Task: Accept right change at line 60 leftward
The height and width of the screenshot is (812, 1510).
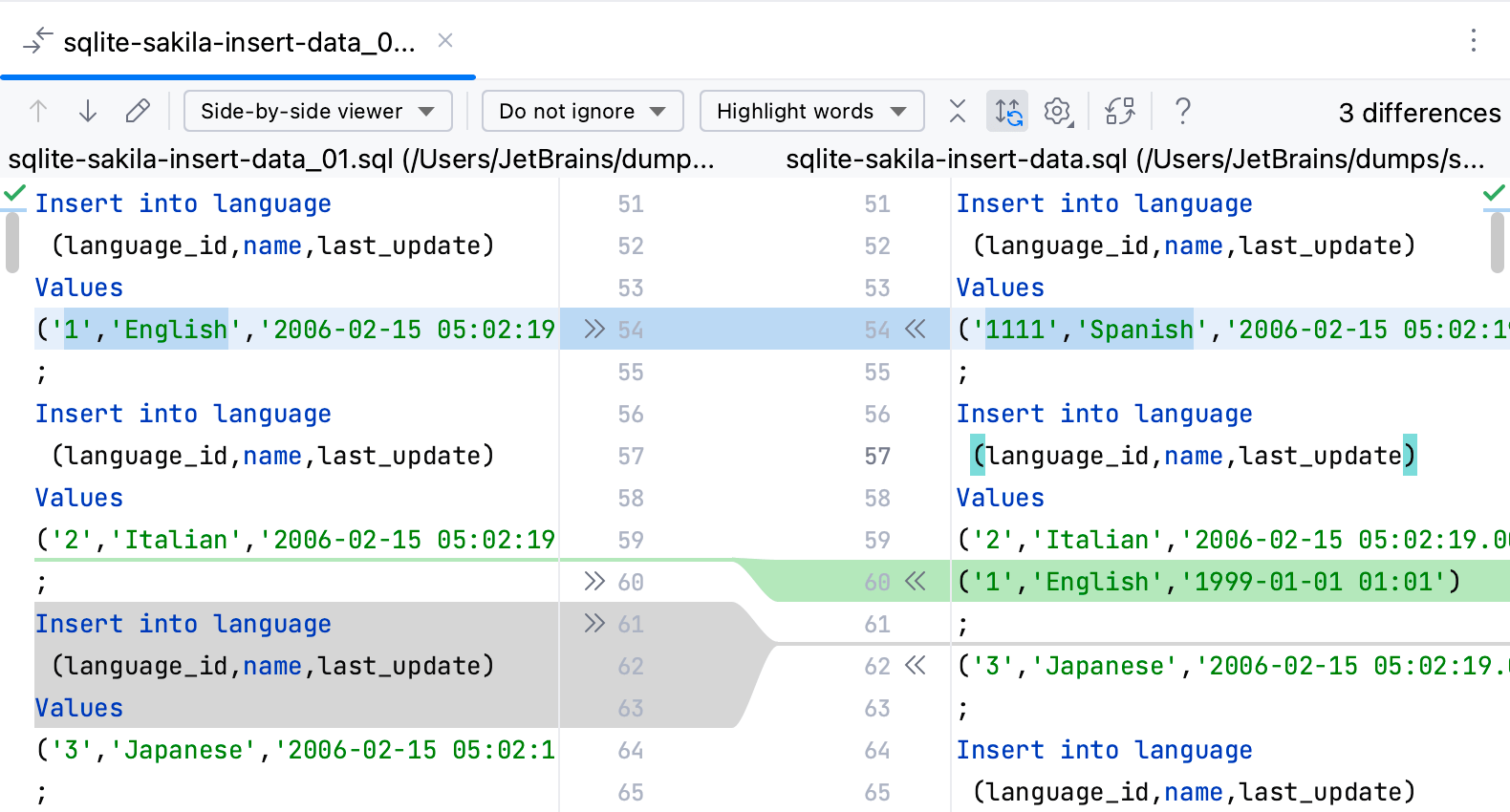Action: click(x=916, y=582)
